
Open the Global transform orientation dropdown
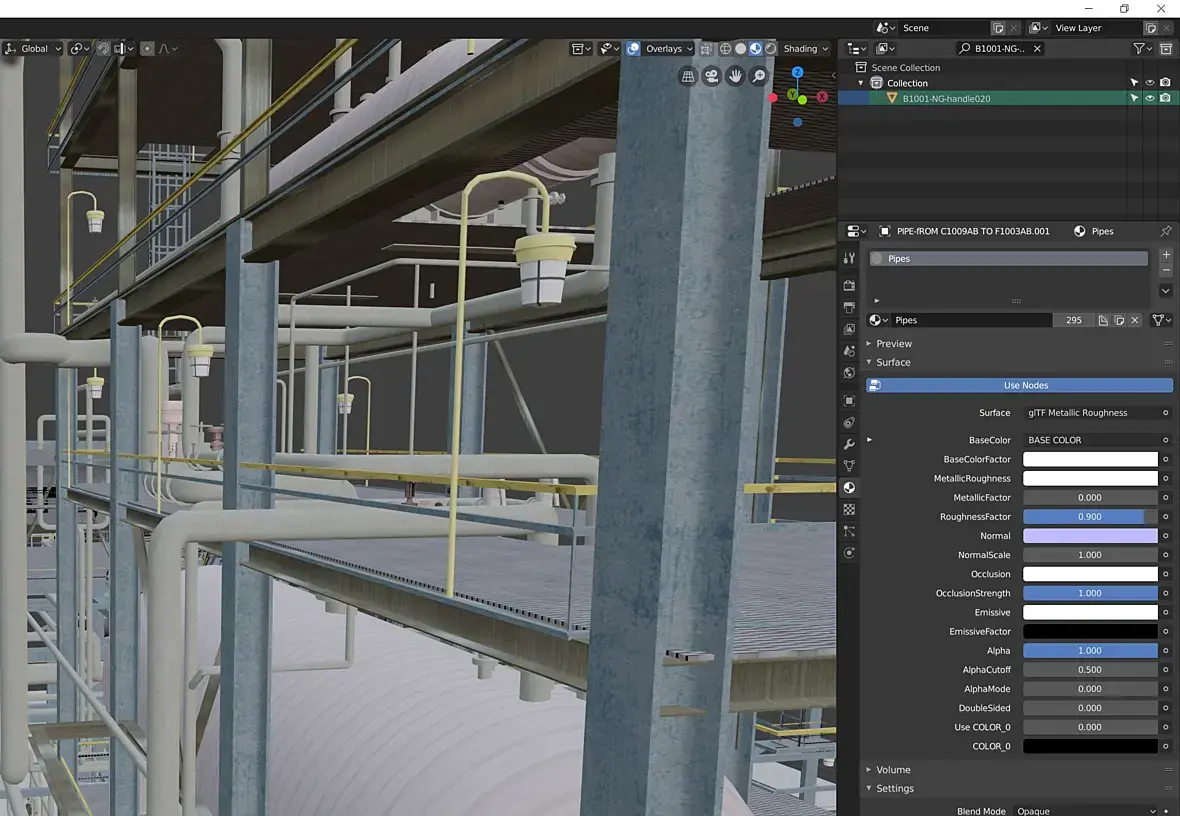click(34, 48)
